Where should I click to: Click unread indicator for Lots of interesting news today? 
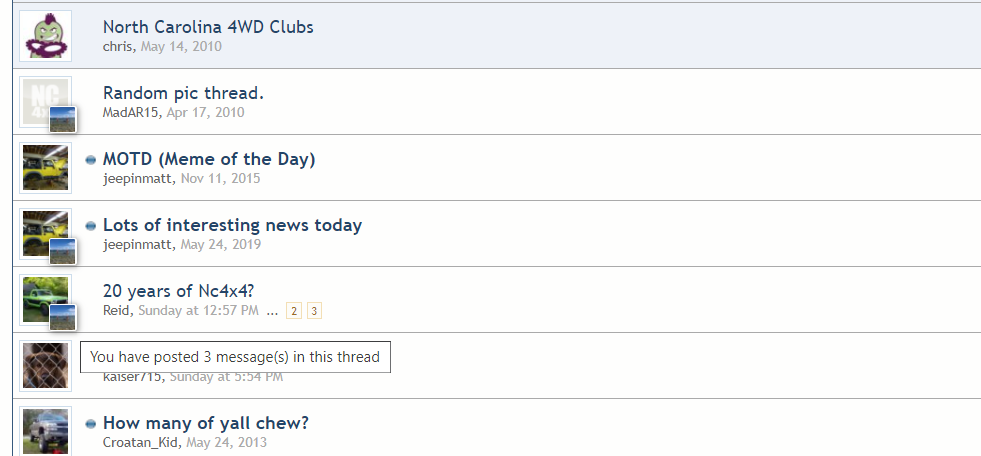pos(91,226)
